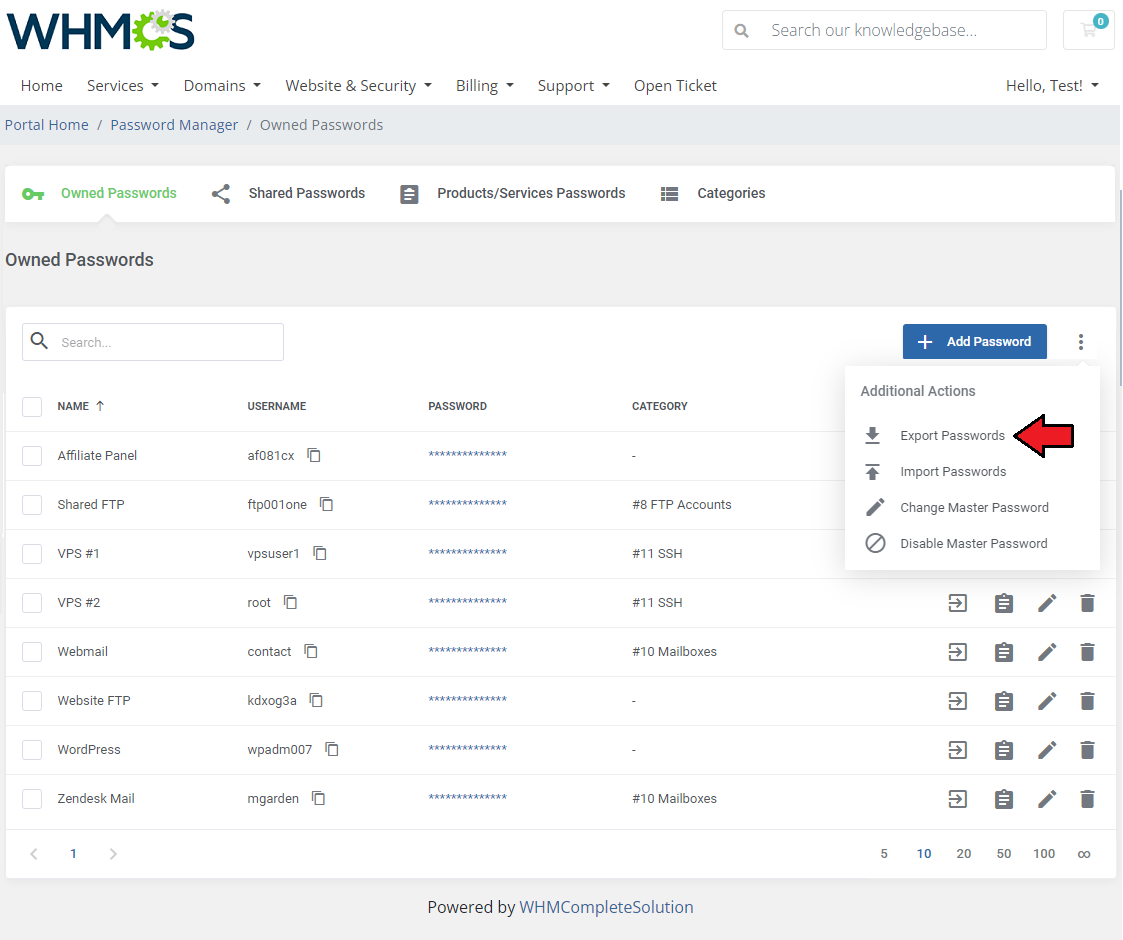Click the clipboard icon for Webmail
Viewport: 1123px width, 940px height.
1003,652
